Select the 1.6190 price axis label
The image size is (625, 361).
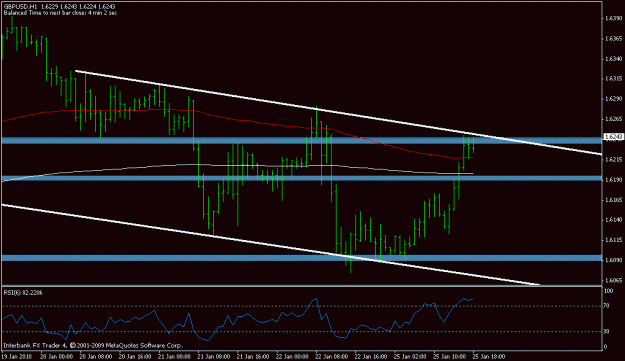pyautogui.click(x=613, y=179)
